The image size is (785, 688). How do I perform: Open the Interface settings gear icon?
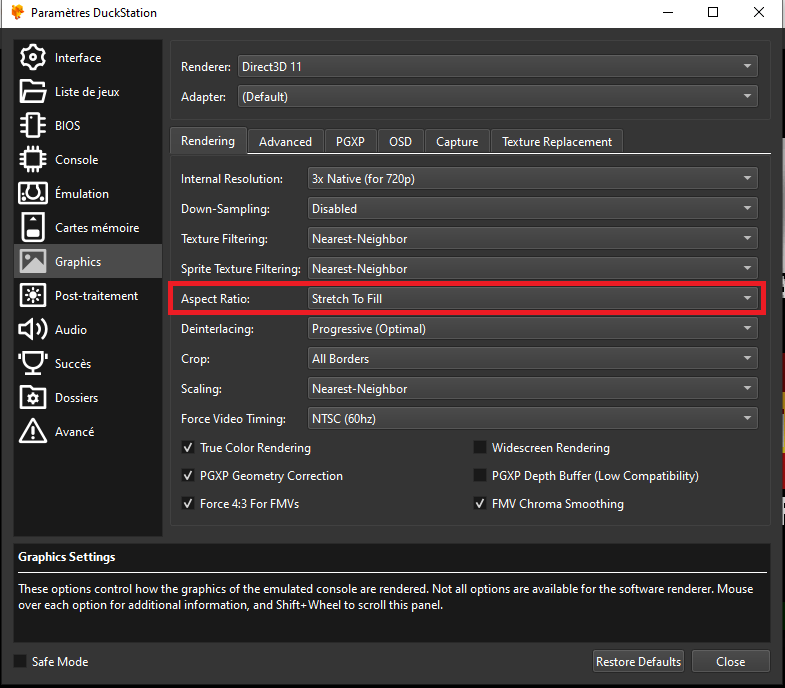(x=33, y=58)
